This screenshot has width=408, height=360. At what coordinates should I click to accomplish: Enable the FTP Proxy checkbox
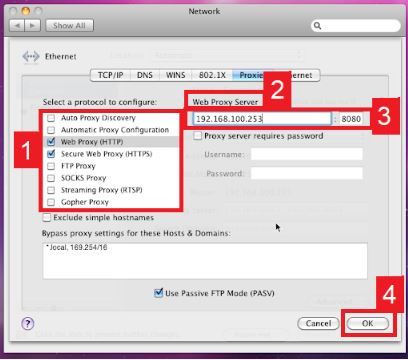51,166
